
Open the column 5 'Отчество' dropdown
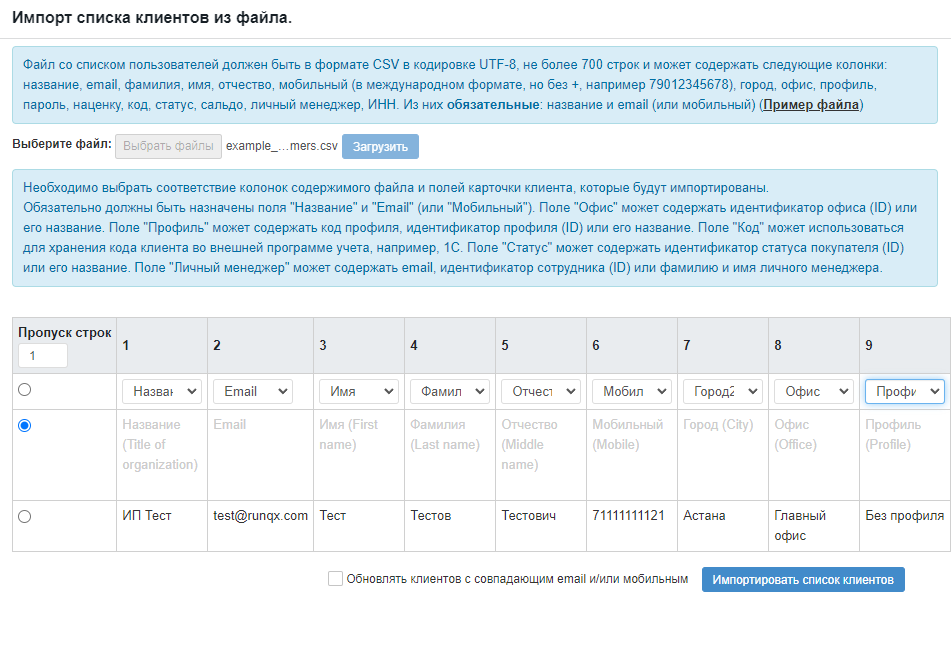coord(540,391)
